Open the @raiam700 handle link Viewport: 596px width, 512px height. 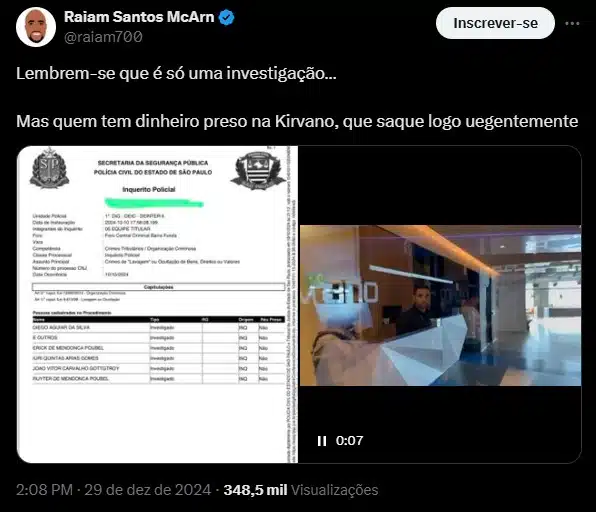(103, 37)
